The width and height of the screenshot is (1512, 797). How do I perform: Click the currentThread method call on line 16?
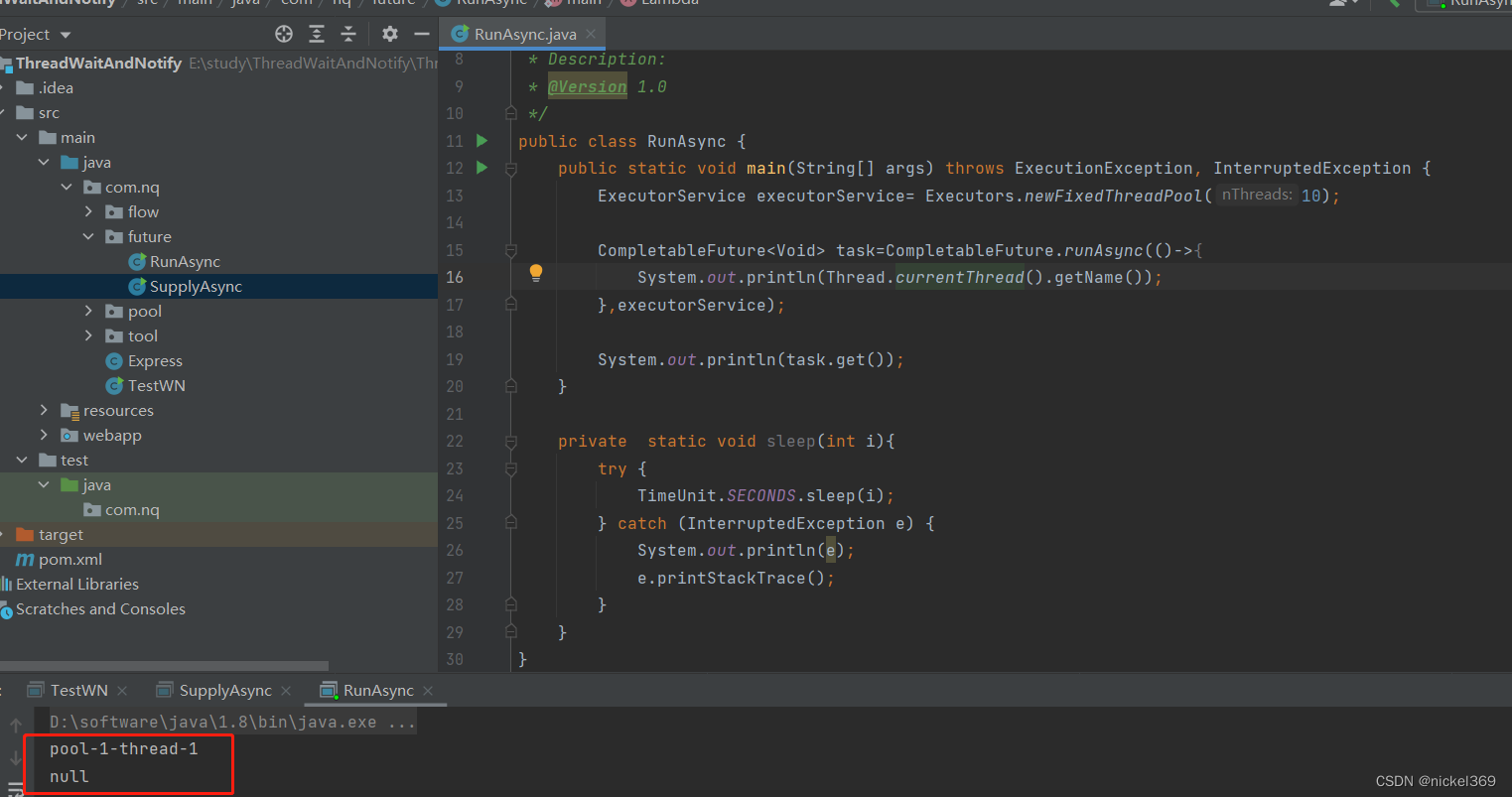[959, 277]
